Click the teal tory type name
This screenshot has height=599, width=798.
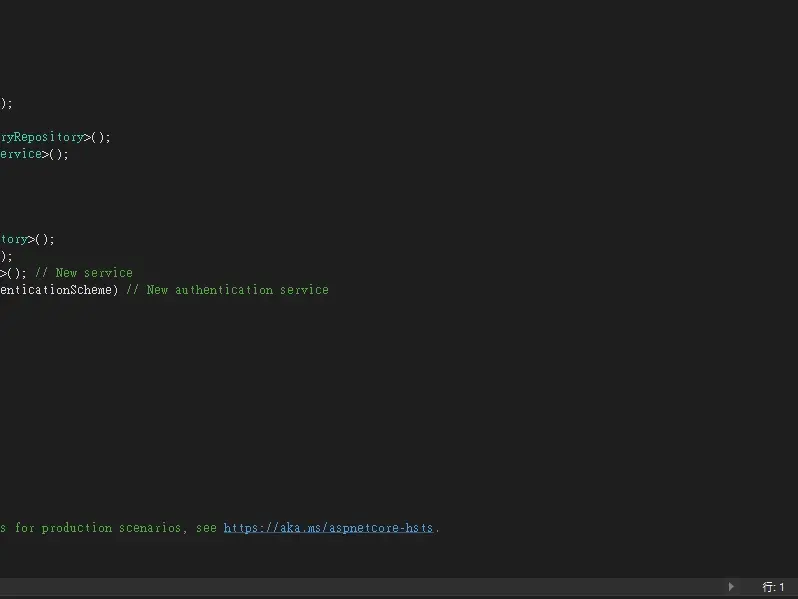(x=13, y=239)
